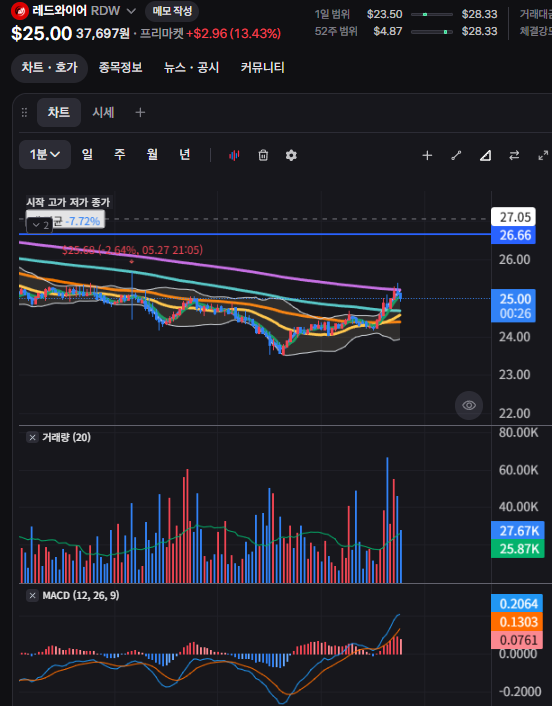Click the swap compare arrows icon

[x=514, y=155]
